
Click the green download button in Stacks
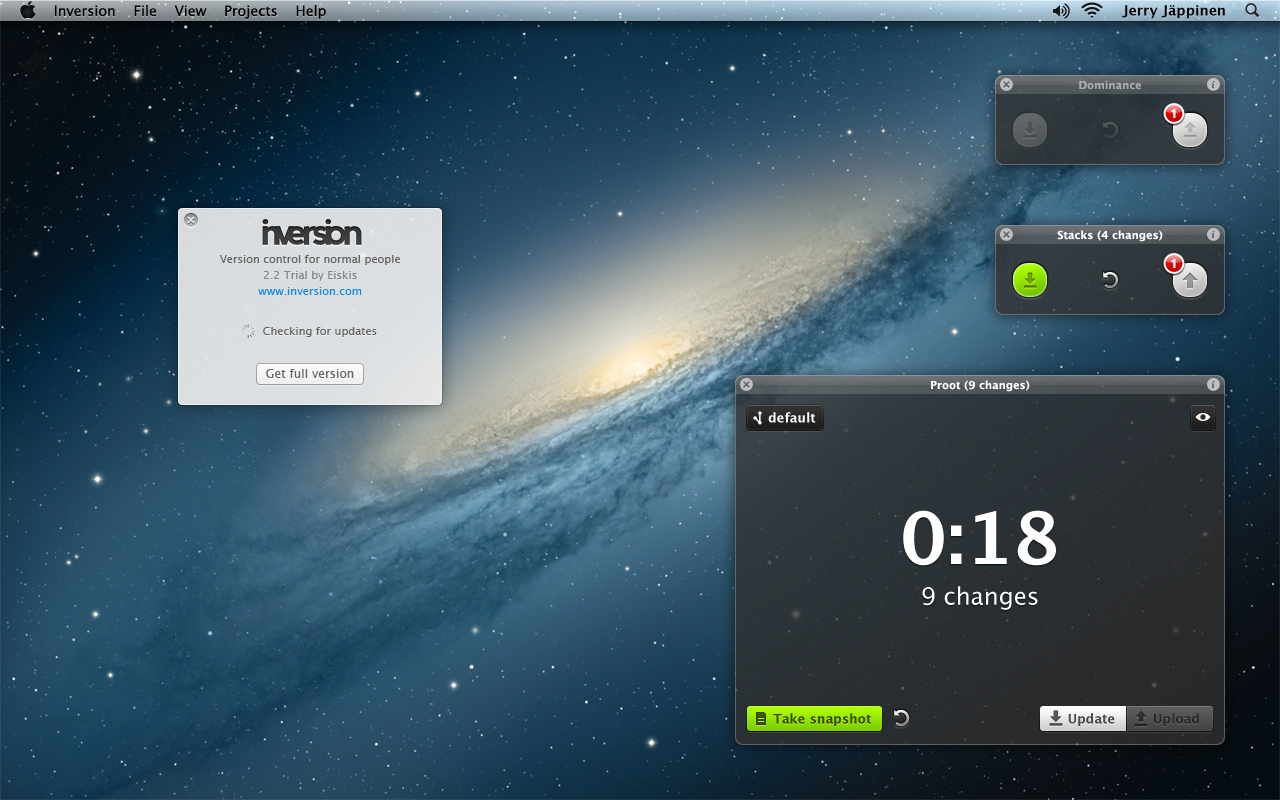1030,281
